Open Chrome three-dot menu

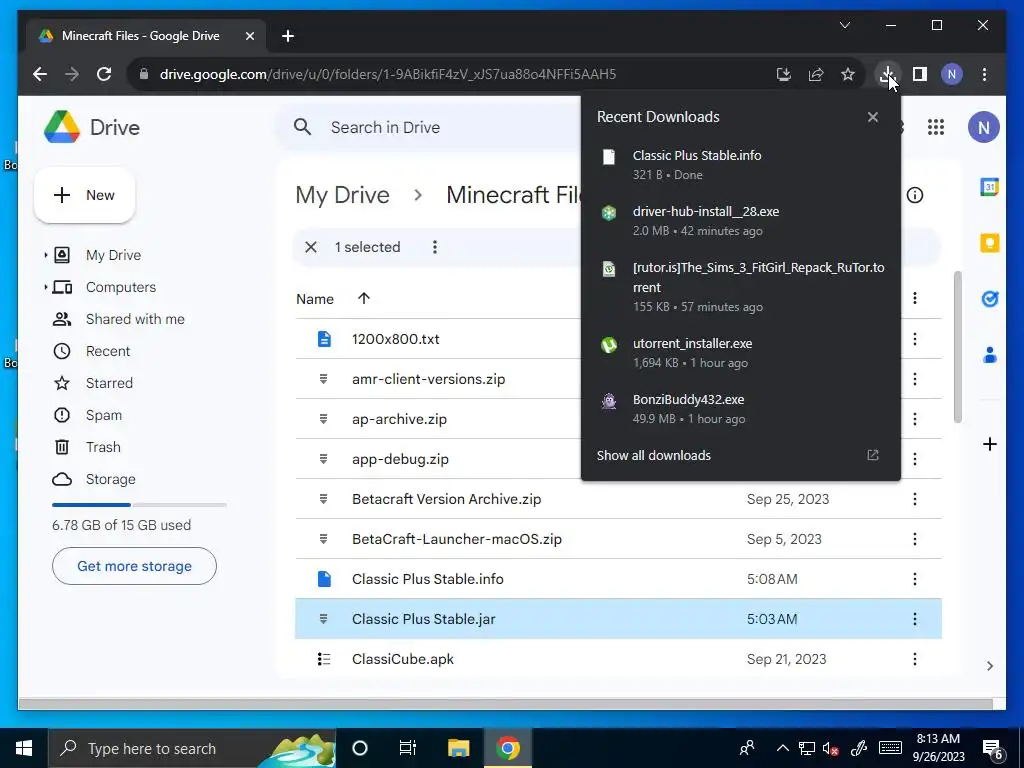click(x=984, y=74)
